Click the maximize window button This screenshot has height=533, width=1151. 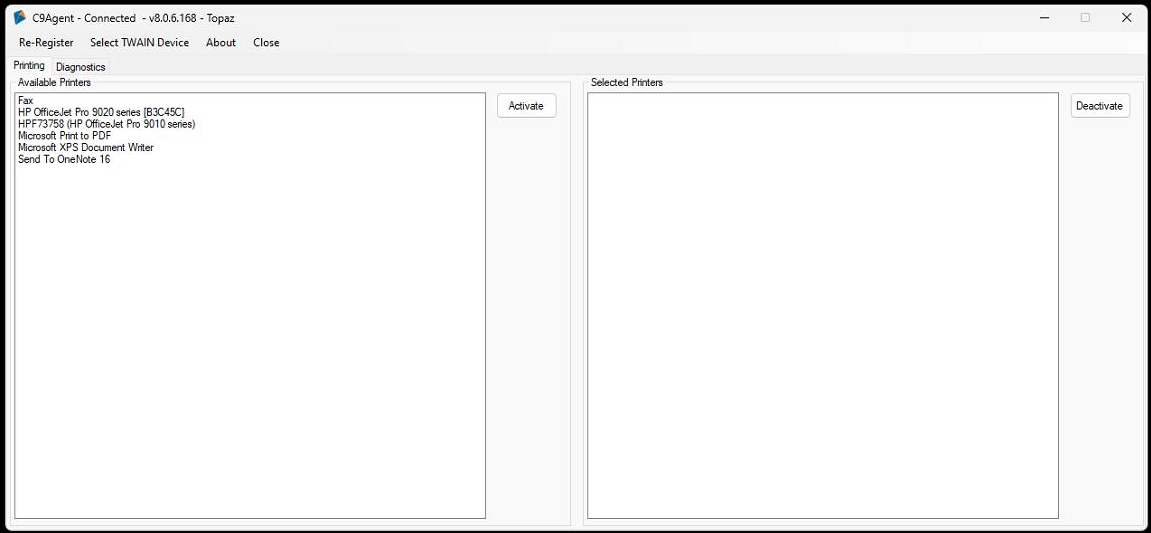(x=1085, y=18)
